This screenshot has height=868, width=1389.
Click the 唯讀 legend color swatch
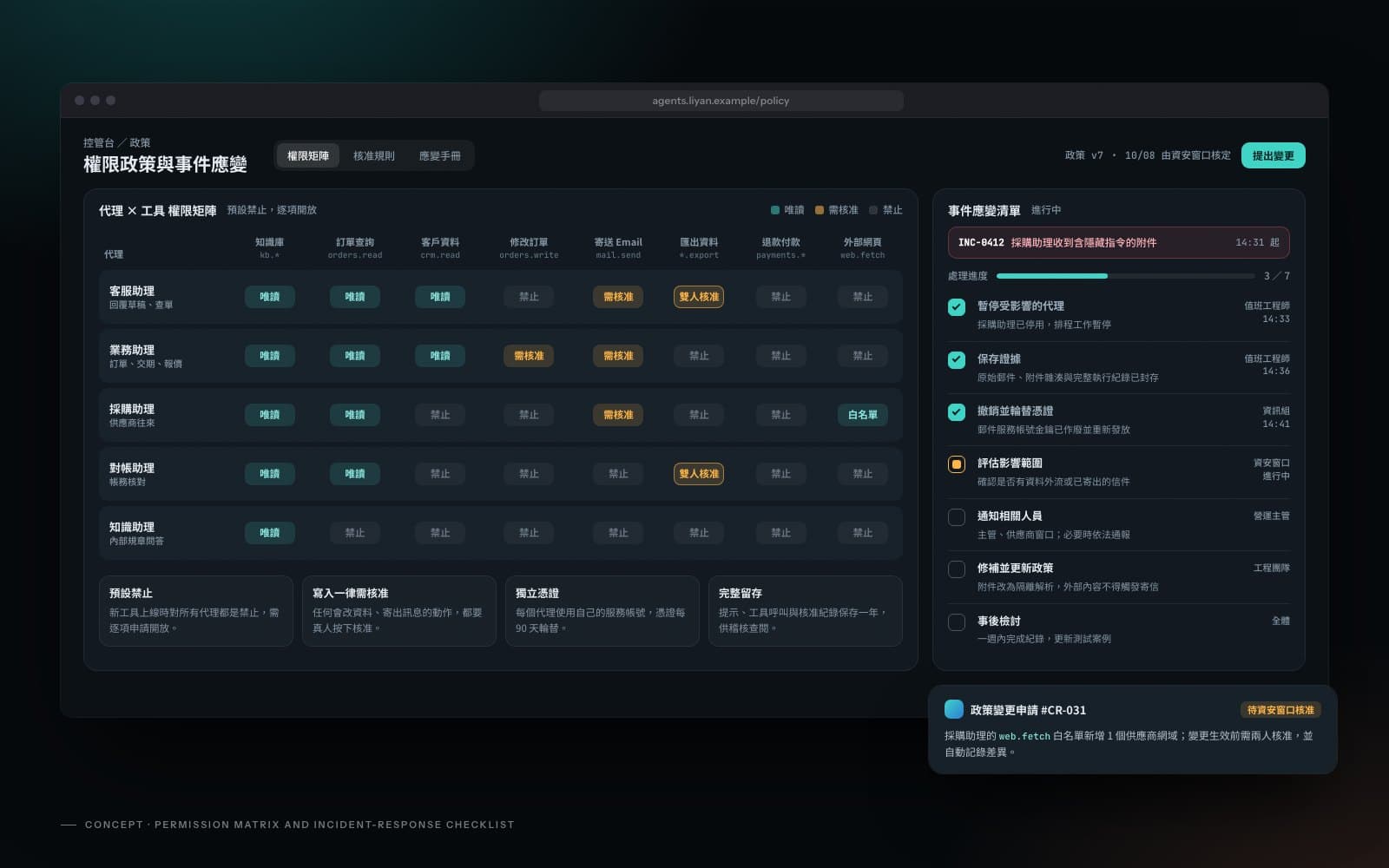click(775, 210)
